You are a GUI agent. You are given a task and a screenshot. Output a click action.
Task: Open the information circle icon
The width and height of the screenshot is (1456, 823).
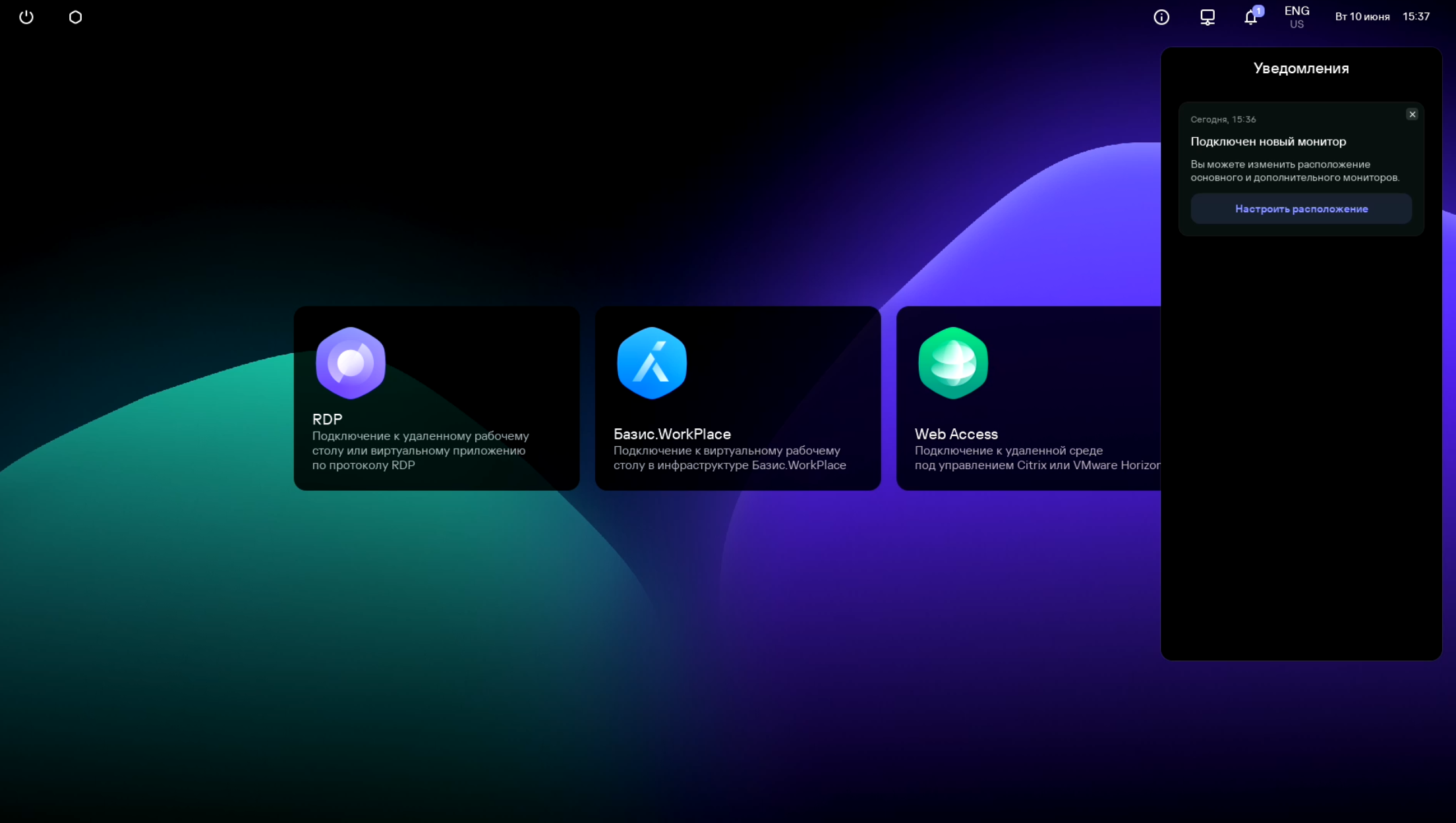click(1161, 17)
